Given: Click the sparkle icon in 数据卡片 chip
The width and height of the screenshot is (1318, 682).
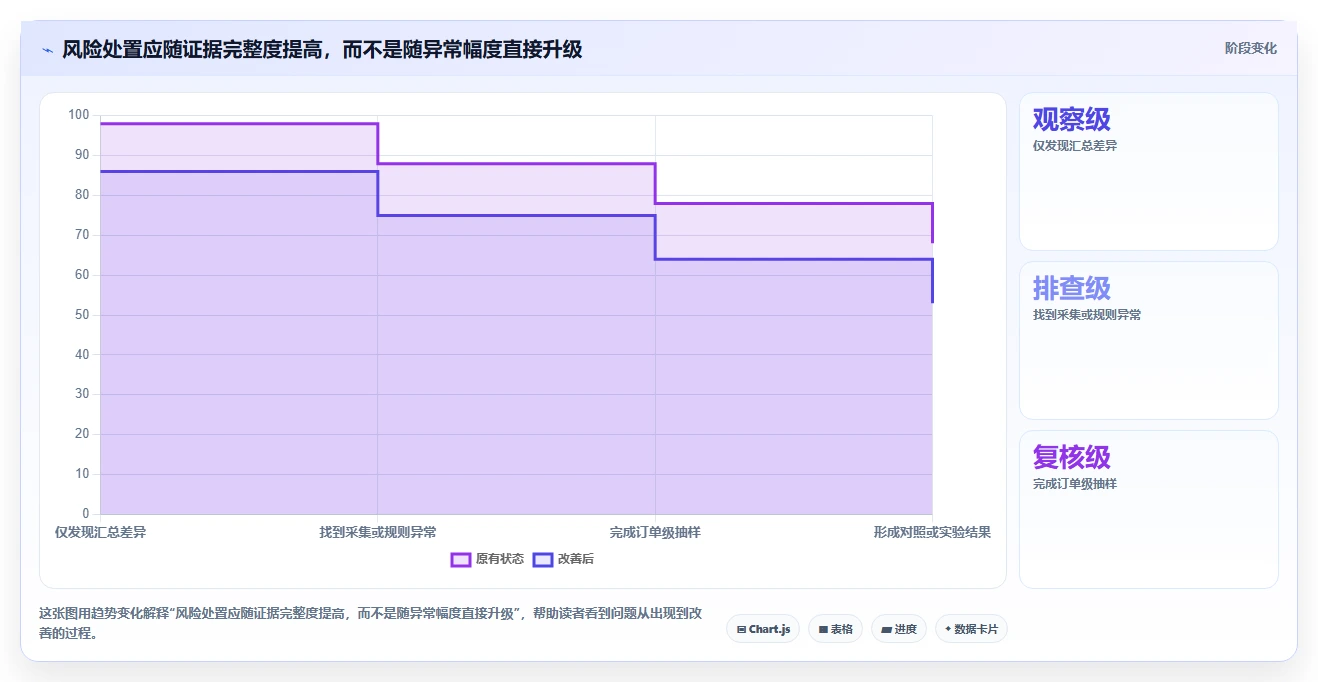Looking at the screenshot, I should point(948,629).
